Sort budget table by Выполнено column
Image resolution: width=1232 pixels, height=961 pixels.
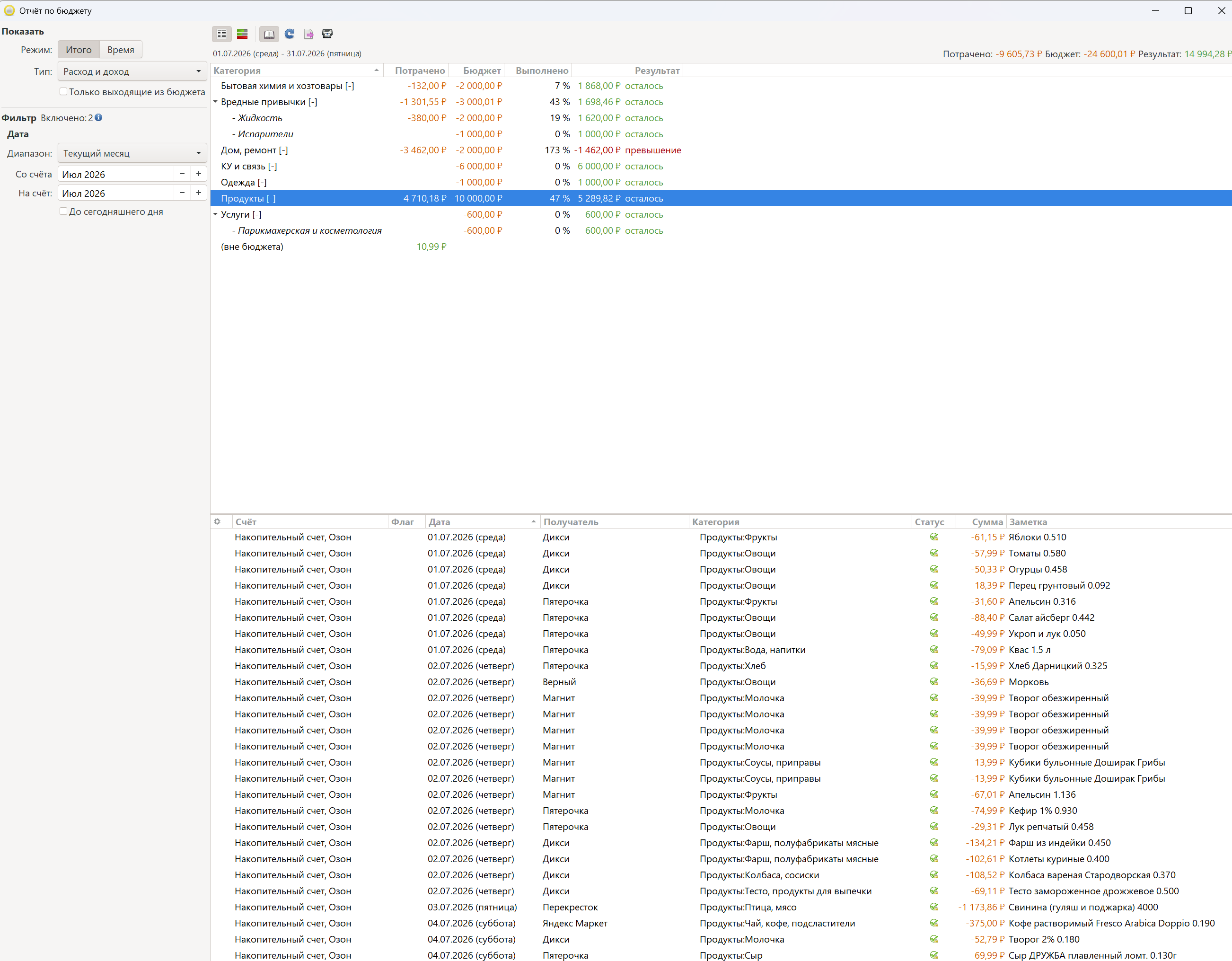click(537, 71)
